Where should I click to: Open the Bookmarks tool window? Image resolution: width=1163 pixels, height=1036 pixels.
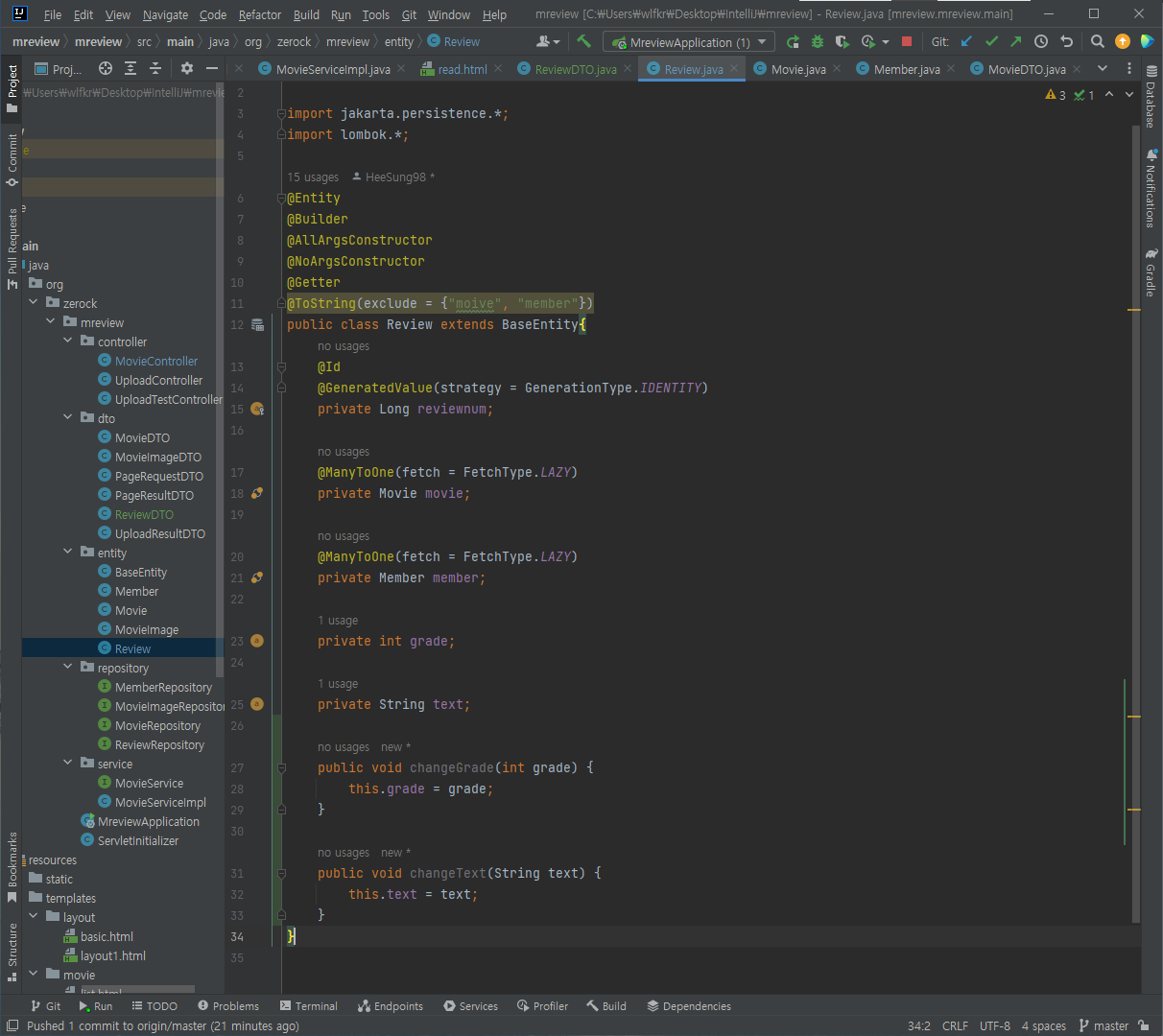(x=12, y=867)
